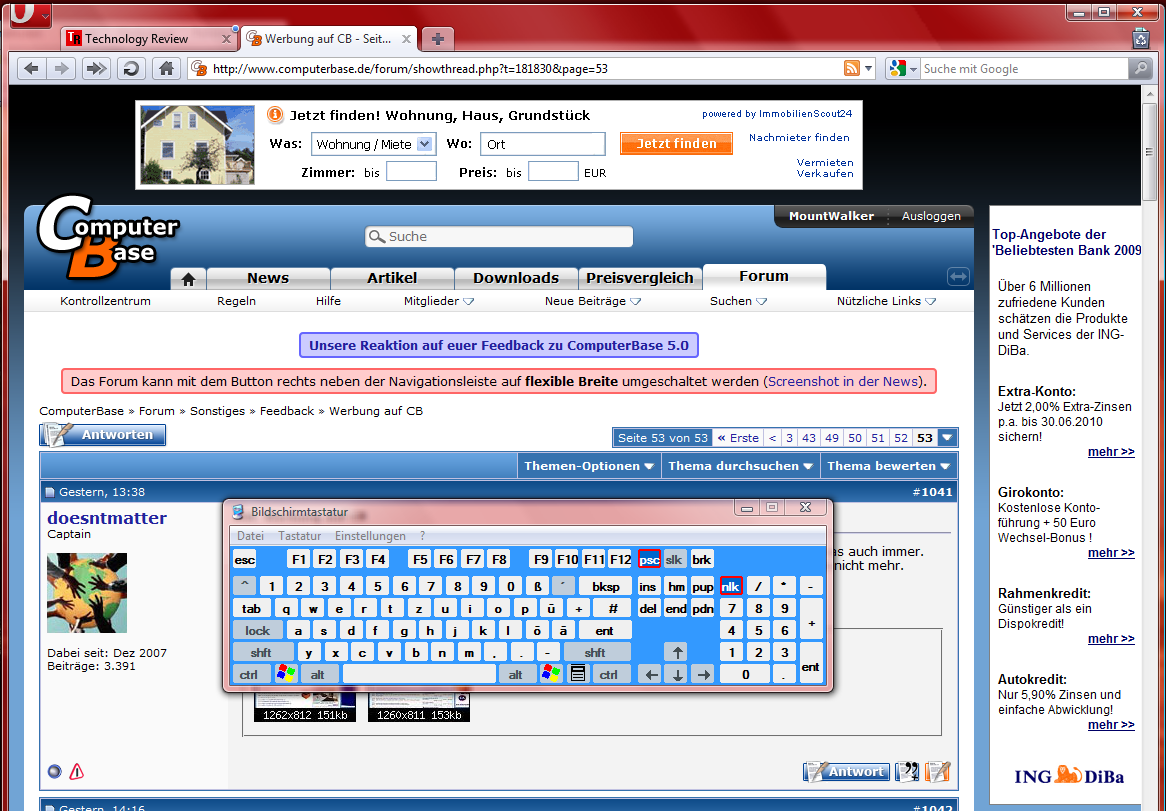
Task: Click right Windows key on on-screen keyboard
Action: [551, 674]
